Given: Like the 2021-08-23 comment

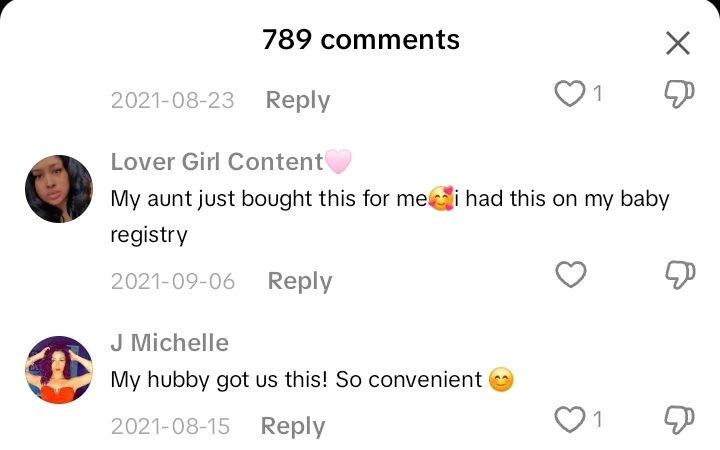Looking at the screenshot, I should (x=570, y=95).
